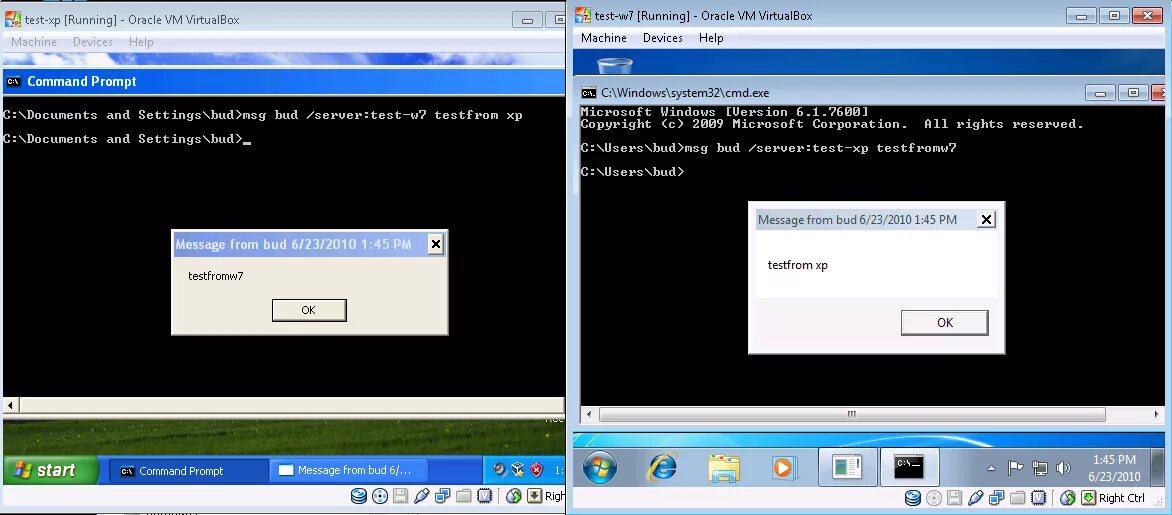The width and height of the screenshot is (1172, 515).
Task: Click OK in testfromw7 message box
Action: (309, 310)
